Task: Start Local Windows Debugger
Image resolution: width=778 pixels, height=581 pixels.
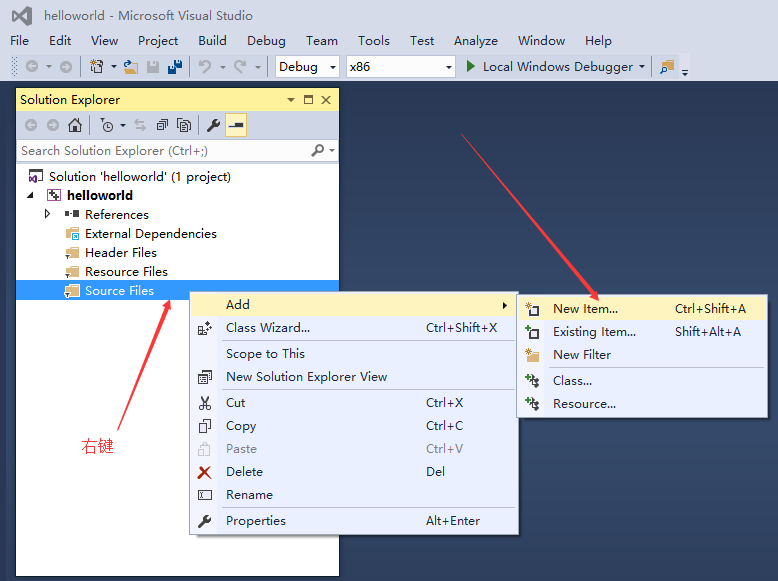Action: click(x=549, y=67)
